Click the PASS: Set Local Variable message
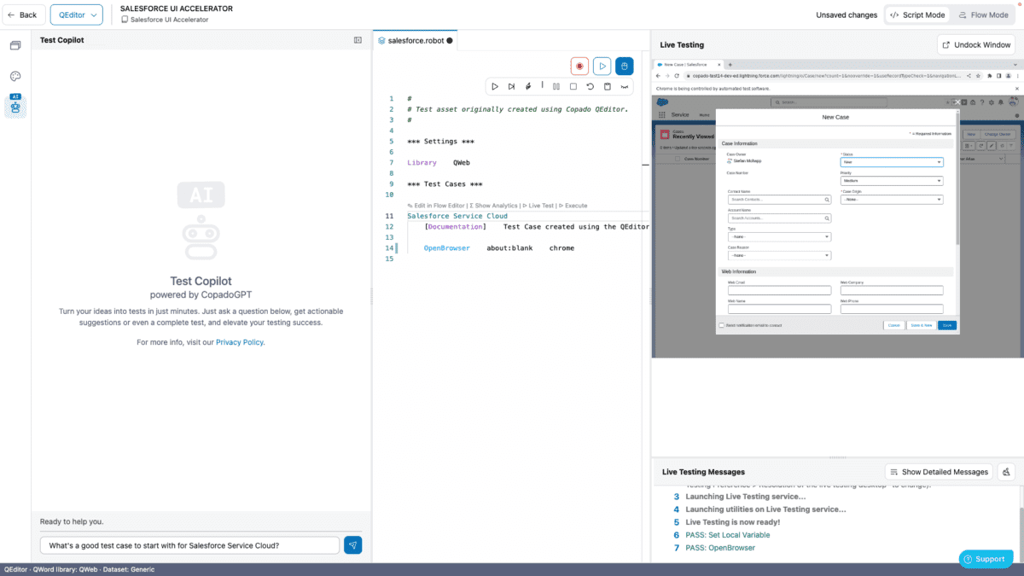This screenshot has height=576, width=1024. [x=728, y=535]
